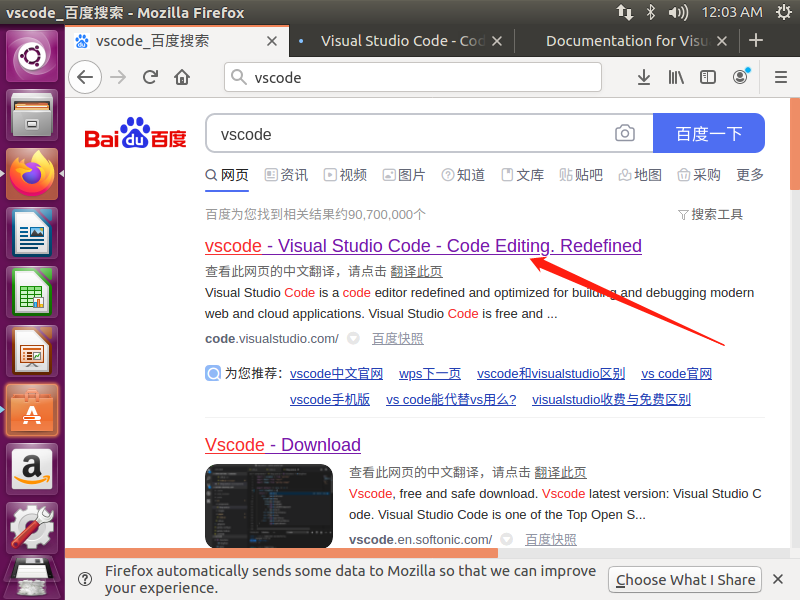Viewport: 800px width, 600px height.
Task: Dismiss the Firefox data notification bar
Action: [778, 579]
